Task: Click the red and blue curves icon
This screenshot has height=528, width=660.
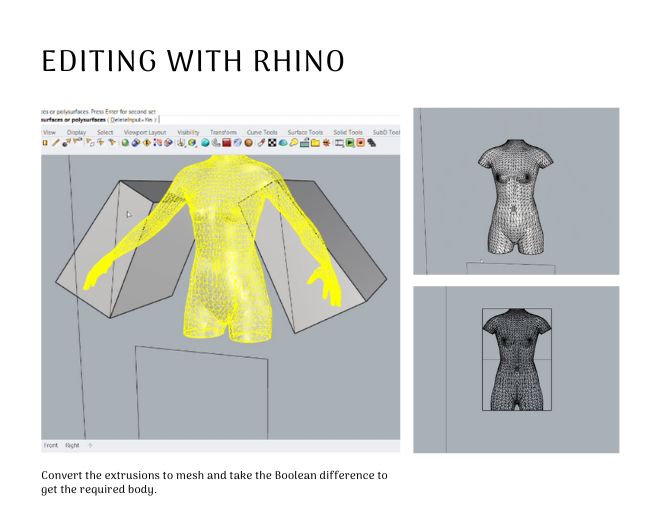Action: (158, 142)
